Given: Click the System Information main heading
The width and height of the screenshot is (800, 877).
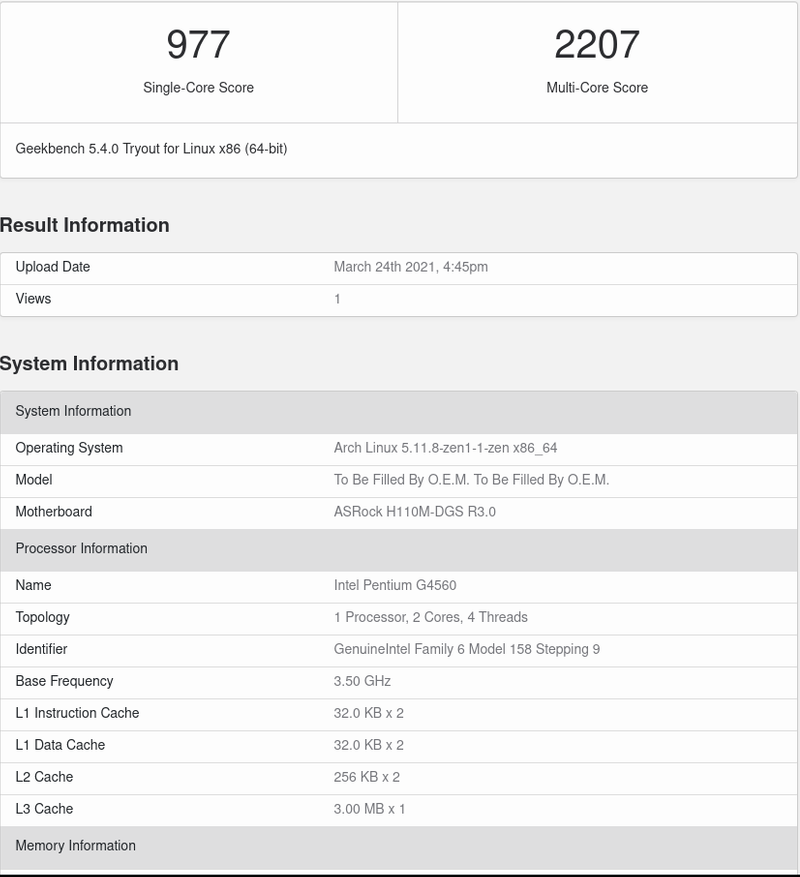Looking at the screenshot, I should click(x=89, y=364).
